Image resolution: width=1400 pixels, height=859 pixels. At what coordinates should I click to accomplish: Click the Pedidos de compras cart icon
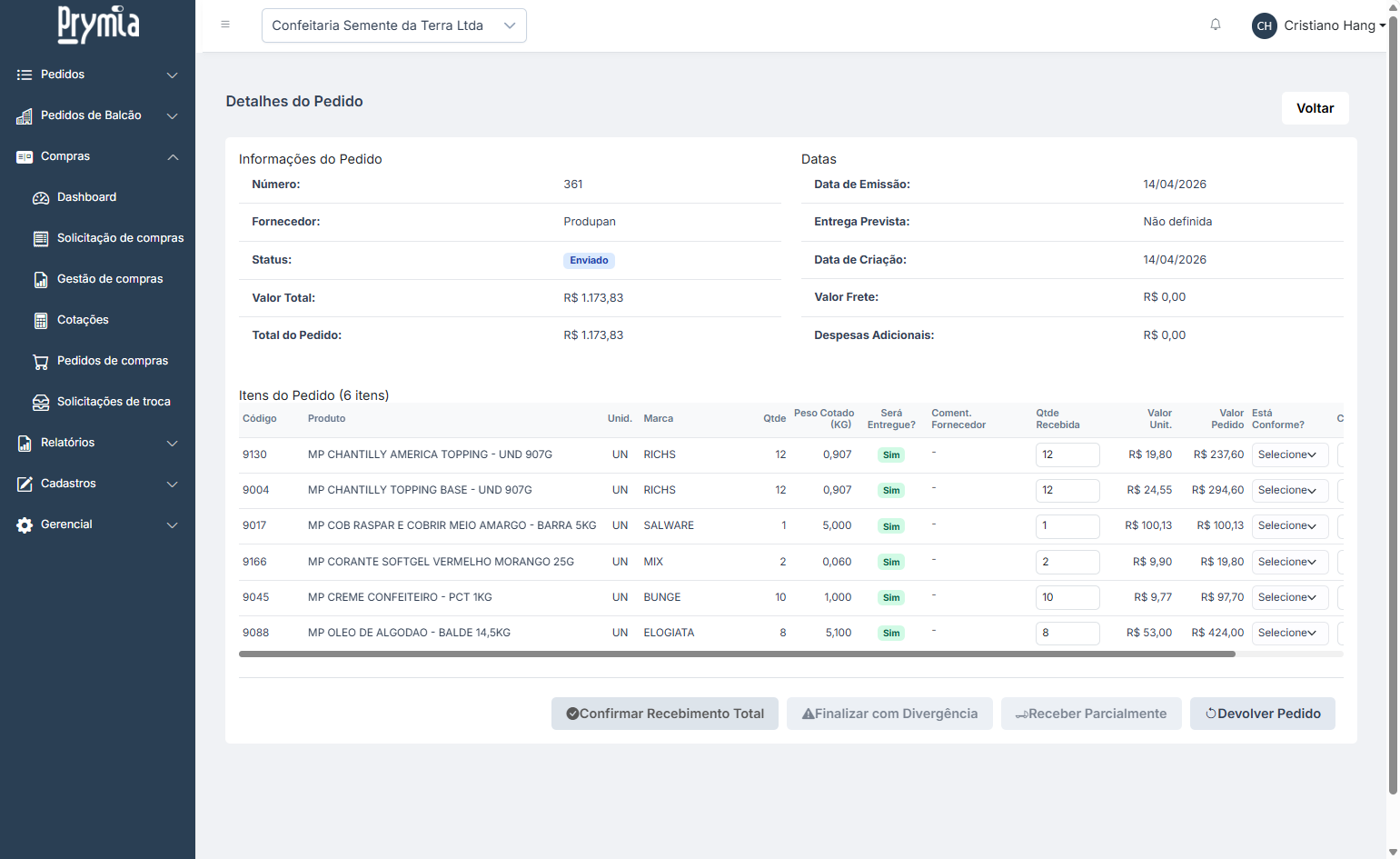click(41, 362)
